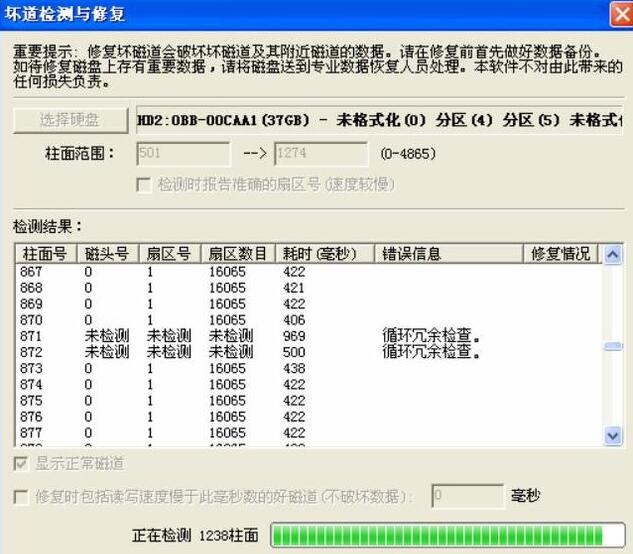Select the row for cylinder 874
This screenshot has width=633, height=554.
pyautogui.click(x=309, y=384)
